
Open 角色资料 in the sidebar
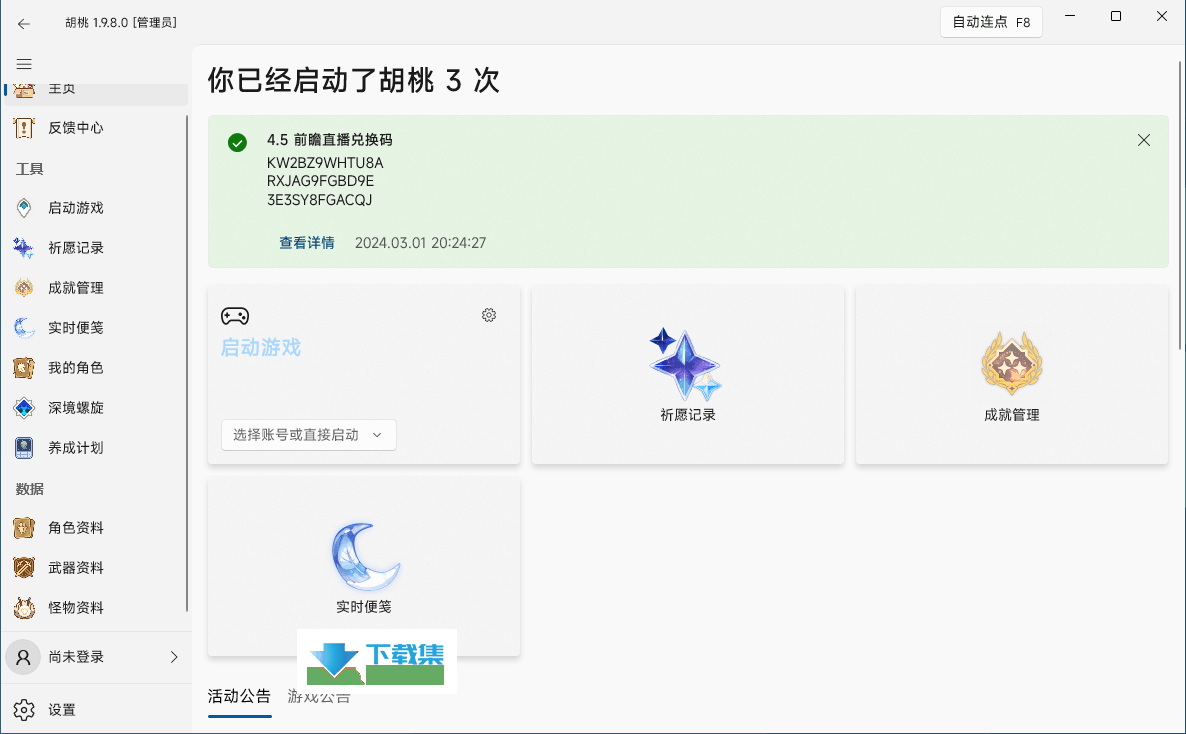[x=95, y=528]
